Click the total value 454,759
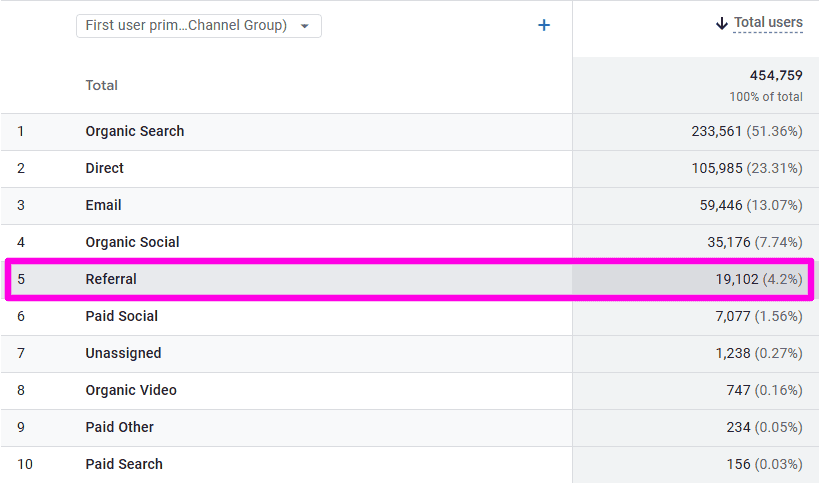This screenshot has height=484, width=819. pyautogui.click(x=776, y=76)
